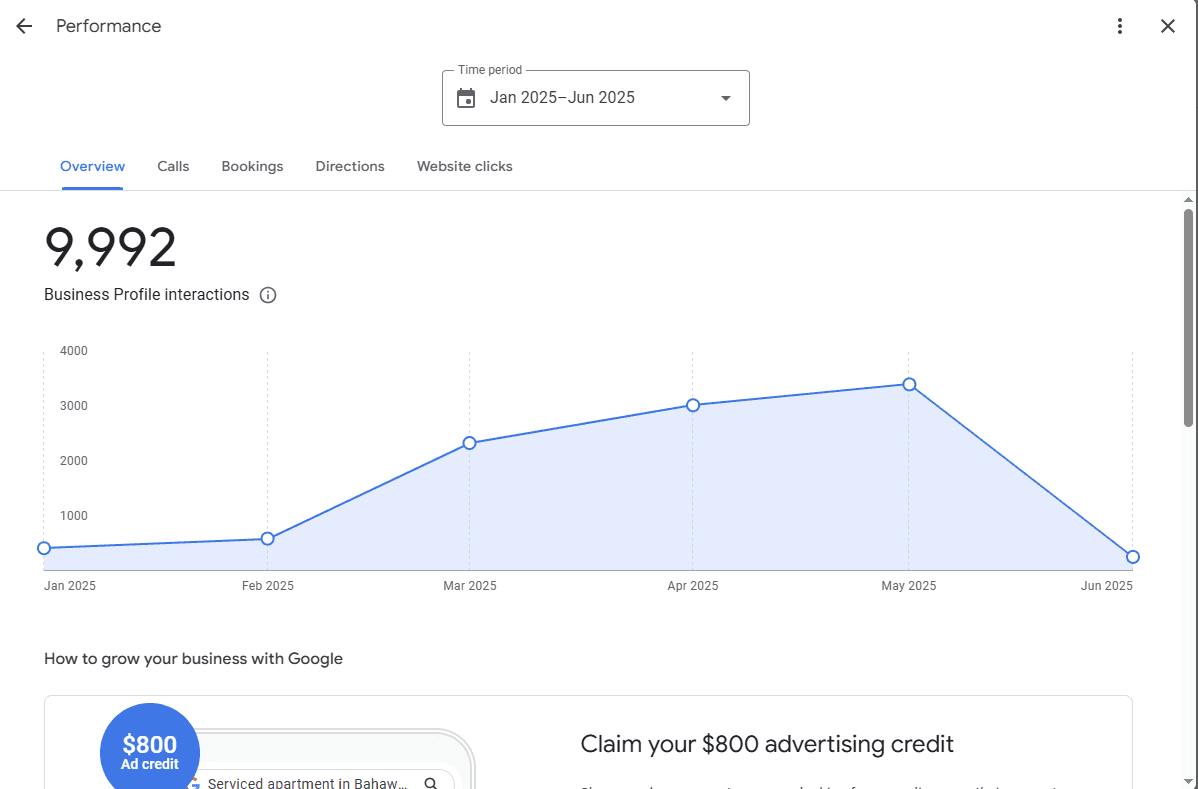Viewport: 1198px width, 789px height.
Task: Click the vertical scrollbar on the right
Action: pos(1188,318)
